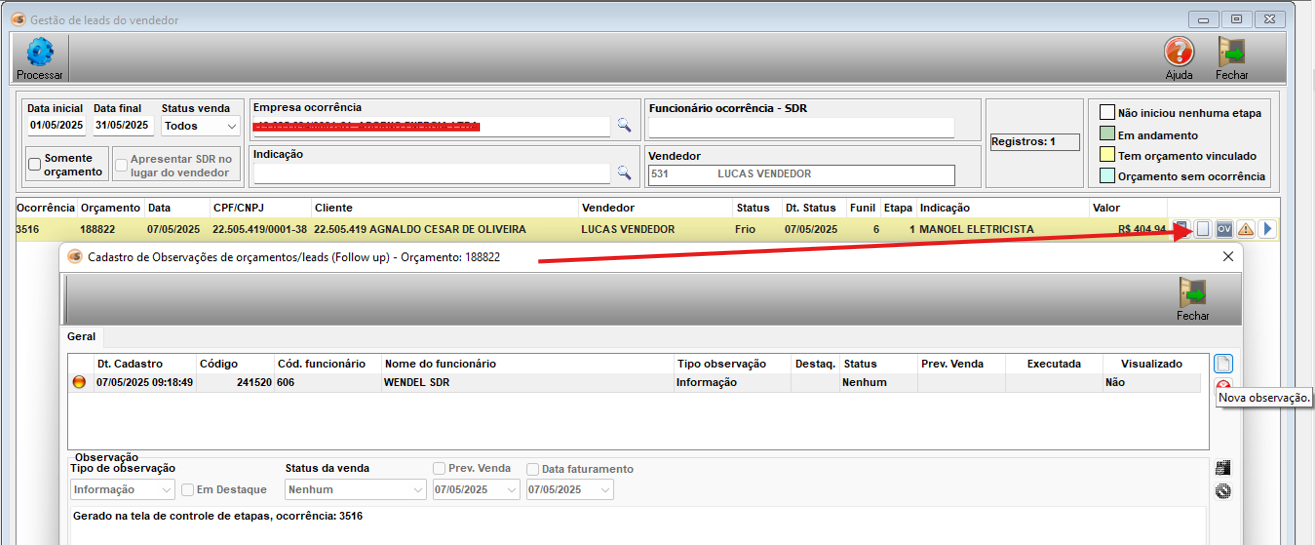The height and width of the screenshot is (545, 1315).
Task: Check the Data faturamento checkbox
Action: point(533,469)
